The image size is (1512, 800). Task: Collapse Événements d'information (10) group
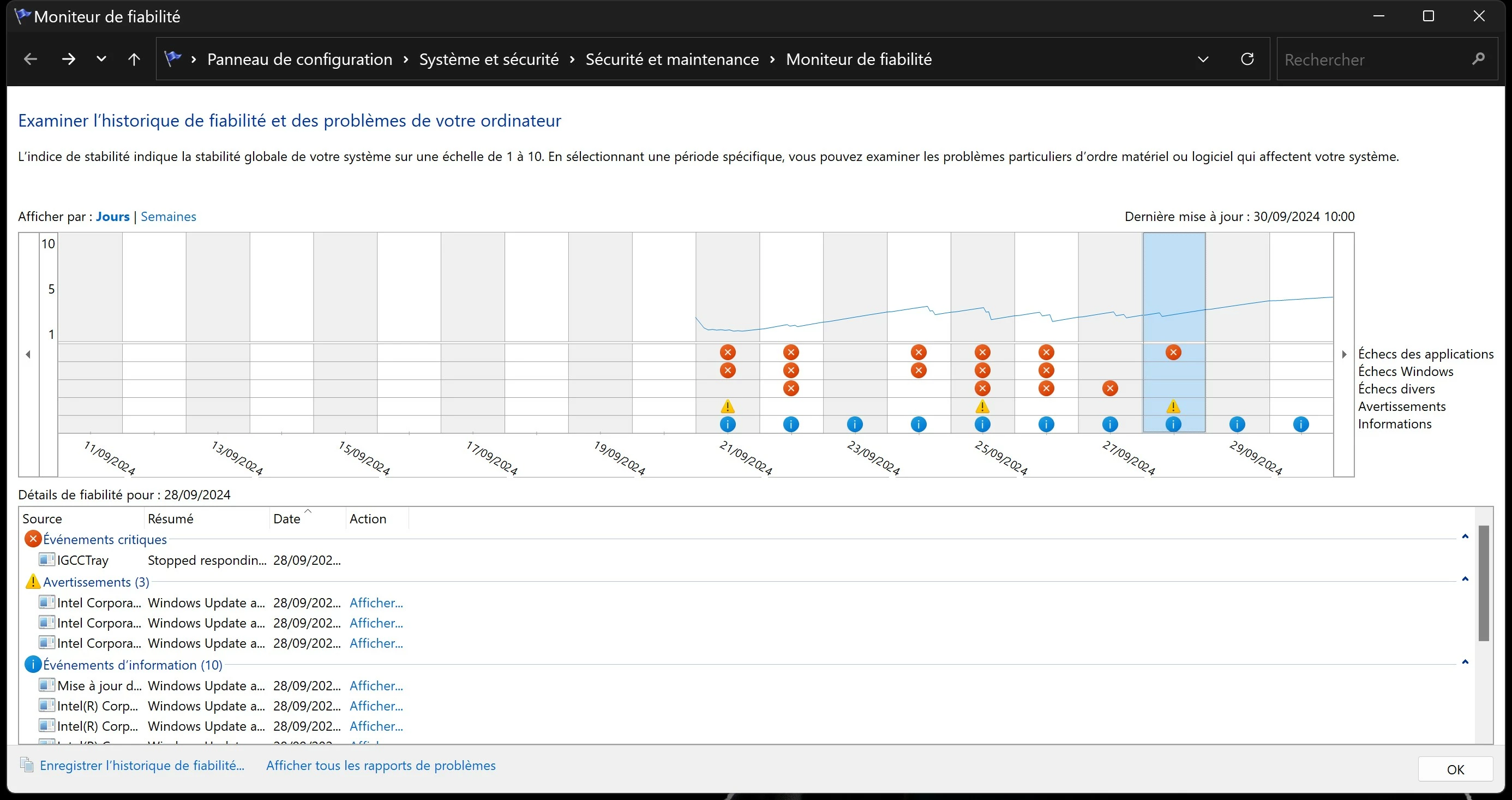[1465, 662]
